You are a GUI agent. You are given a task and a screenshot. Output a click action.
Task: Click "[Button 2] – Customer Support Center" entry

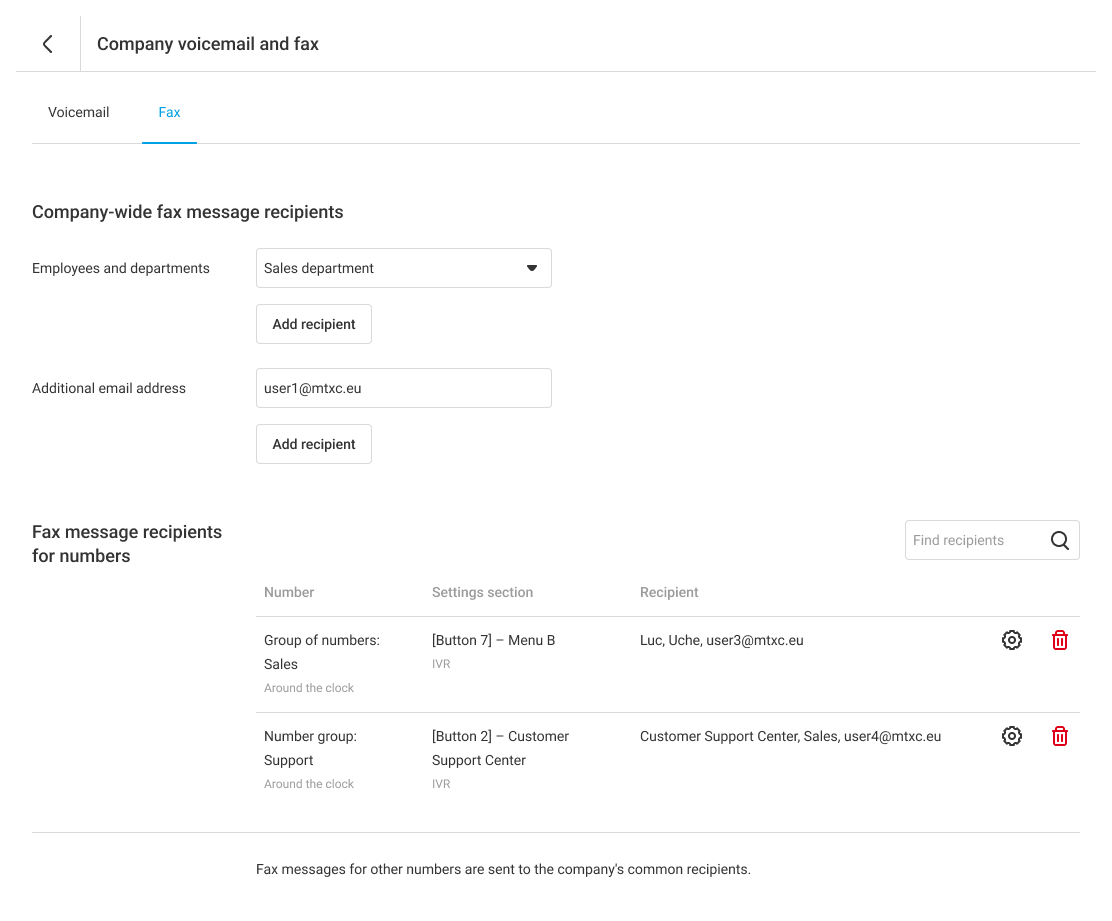point(500,748)
